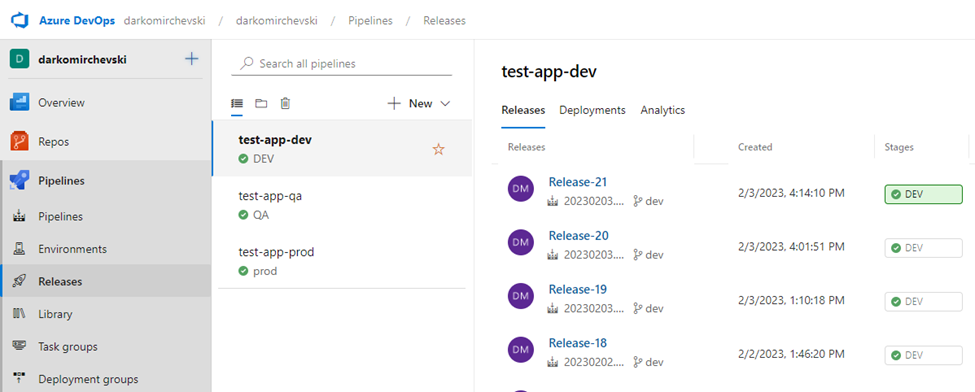
Task: Open the New pipeline dropdown
Action: coord(418,103)
